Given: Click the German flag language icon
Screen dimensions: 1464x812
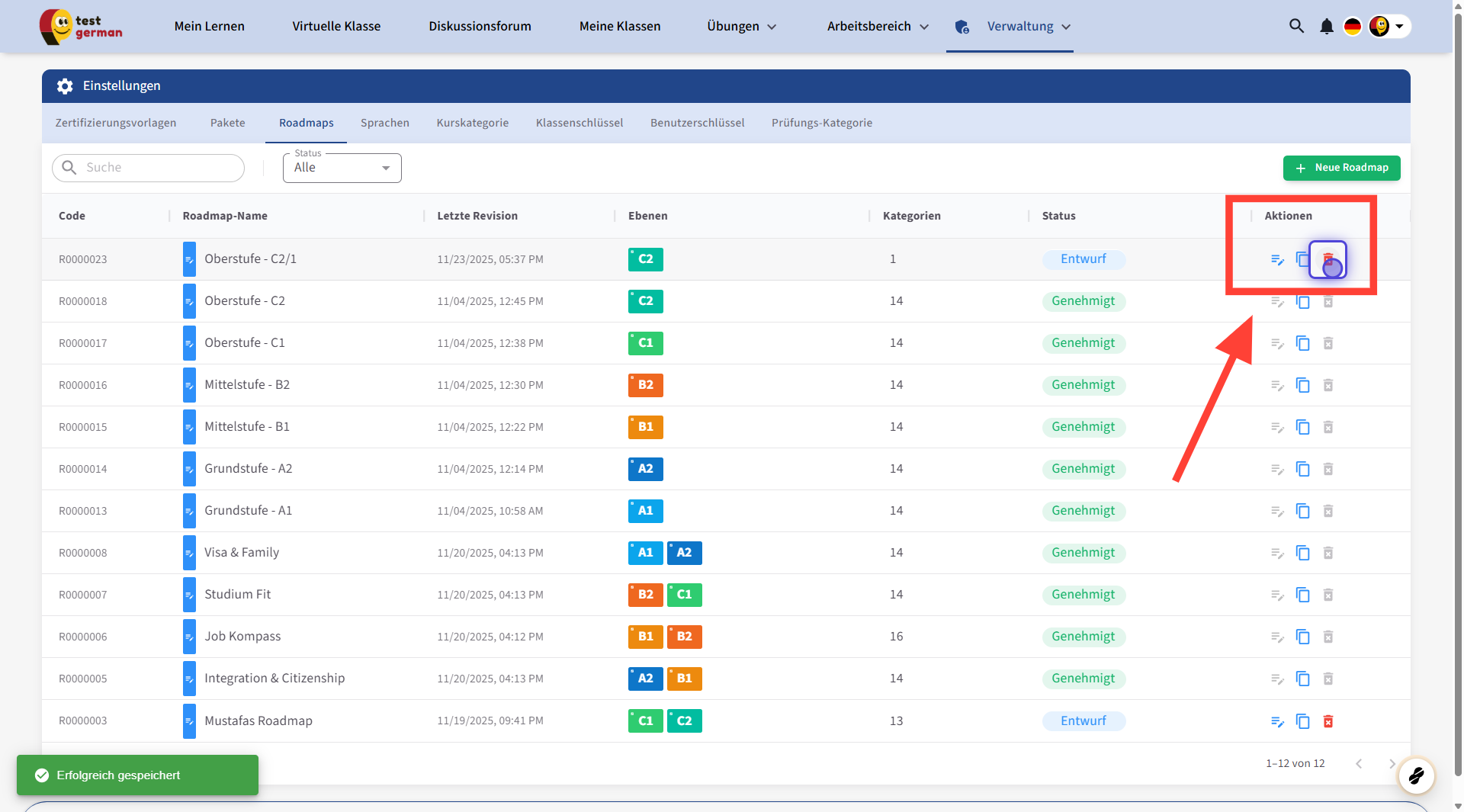Looking at the screenshot, I should click(x=1353, y=27).
